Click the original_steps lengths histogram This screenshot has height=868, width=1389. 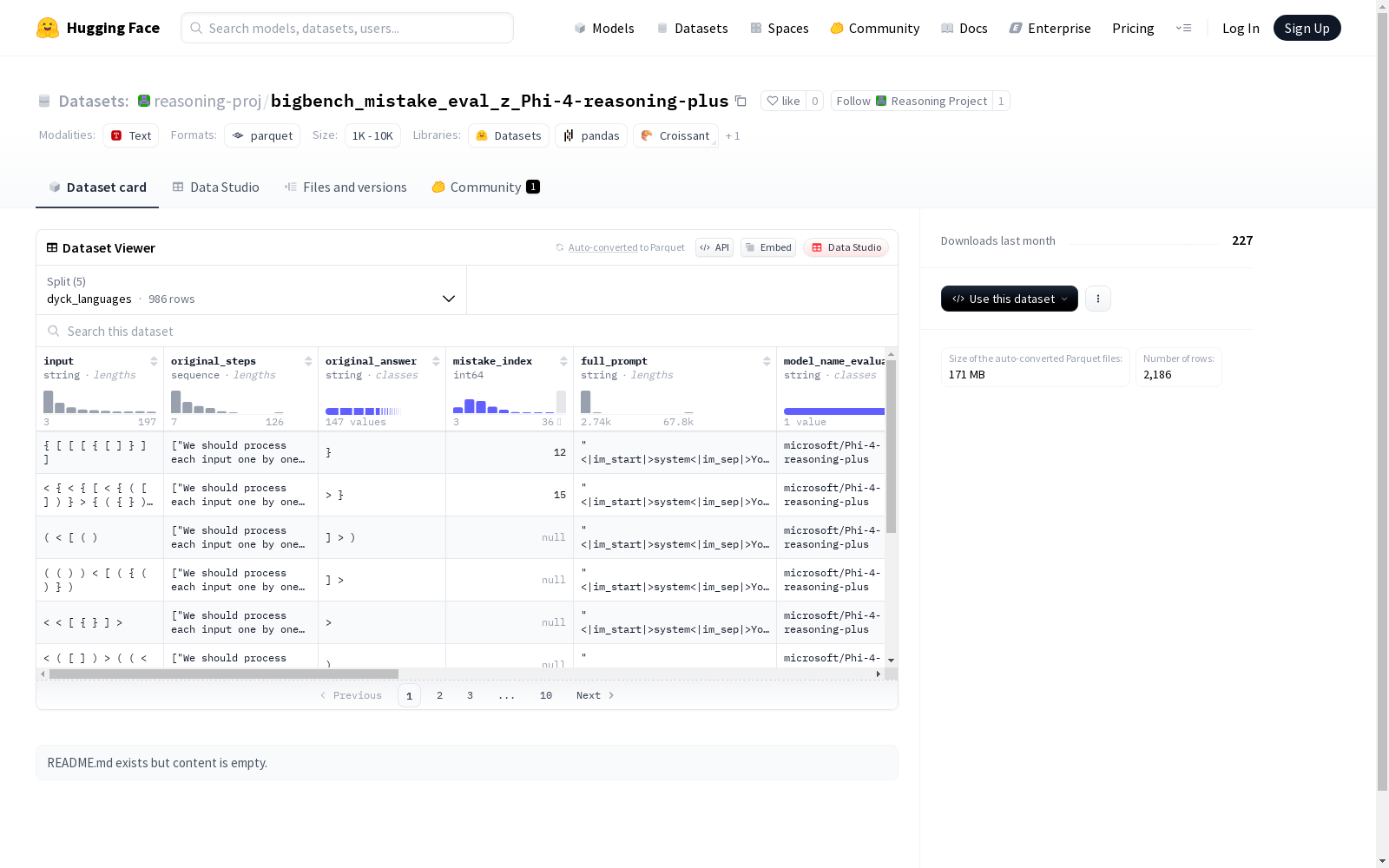227,402
